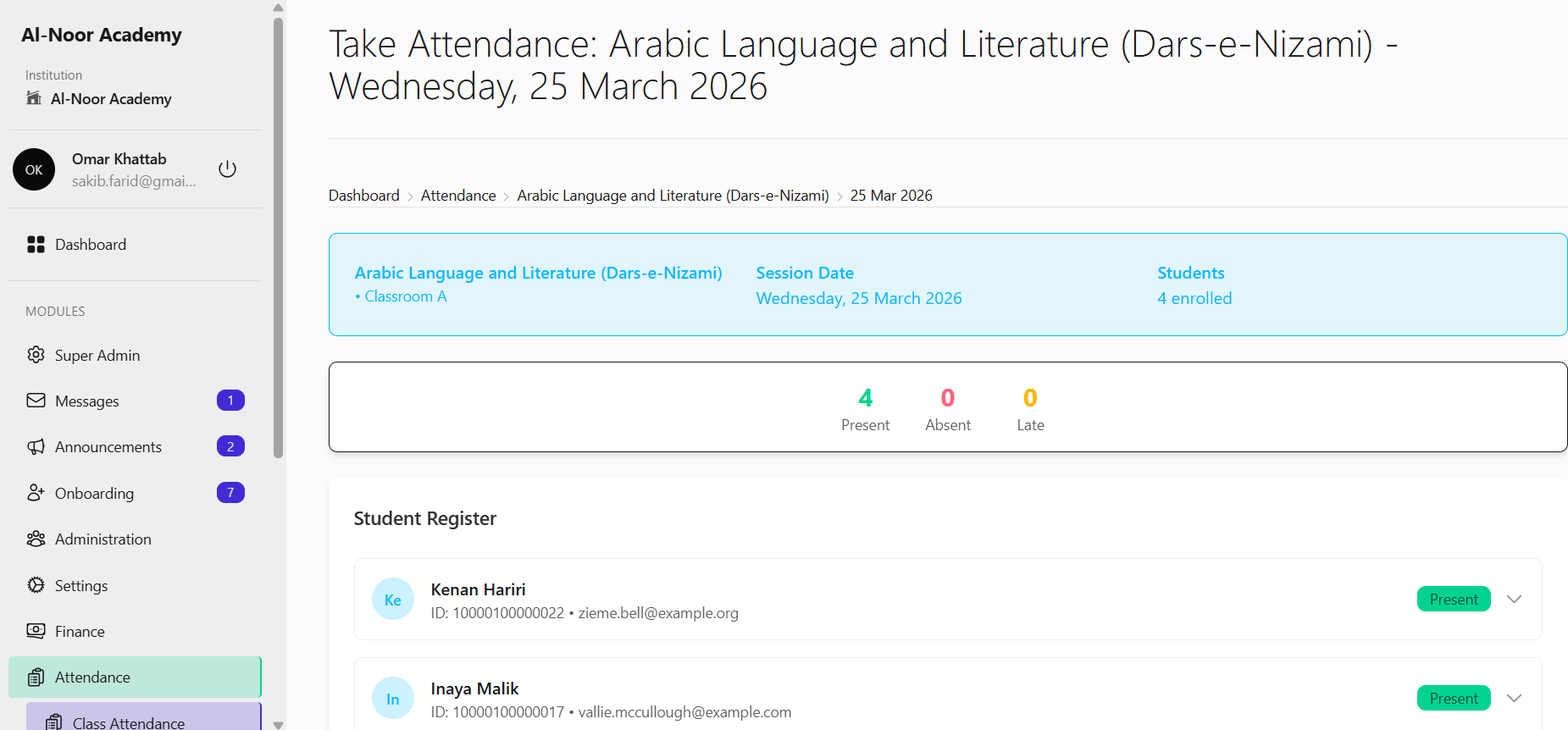Click sidebar scroll up arrow
The image size is (1568, 730).
point(279,7)
